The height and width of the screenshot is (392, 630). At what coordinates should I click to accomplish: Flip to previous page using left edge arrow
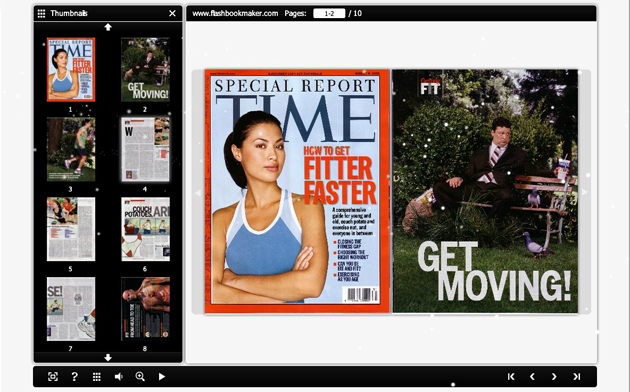click(x=198, y=193)
